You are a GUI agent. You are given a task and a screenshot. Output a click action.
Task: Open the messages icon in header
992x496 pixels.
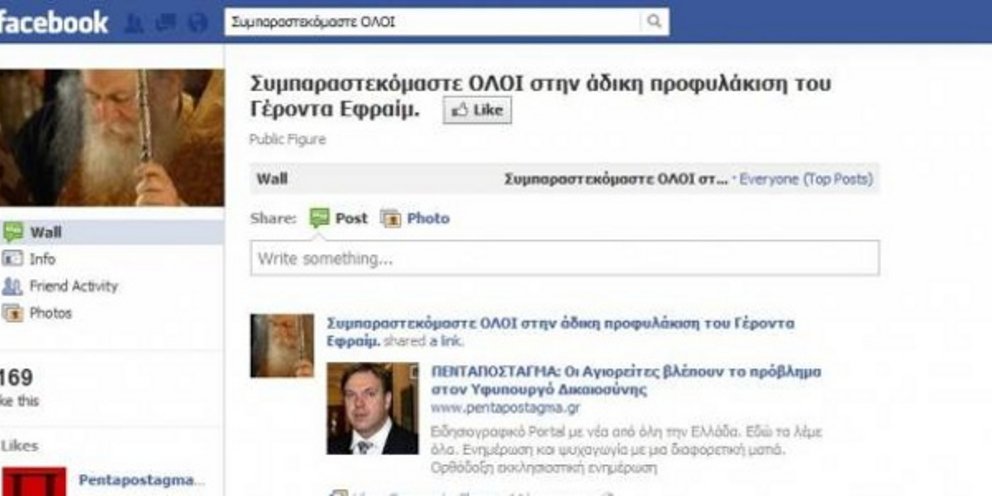coord(166,23)
